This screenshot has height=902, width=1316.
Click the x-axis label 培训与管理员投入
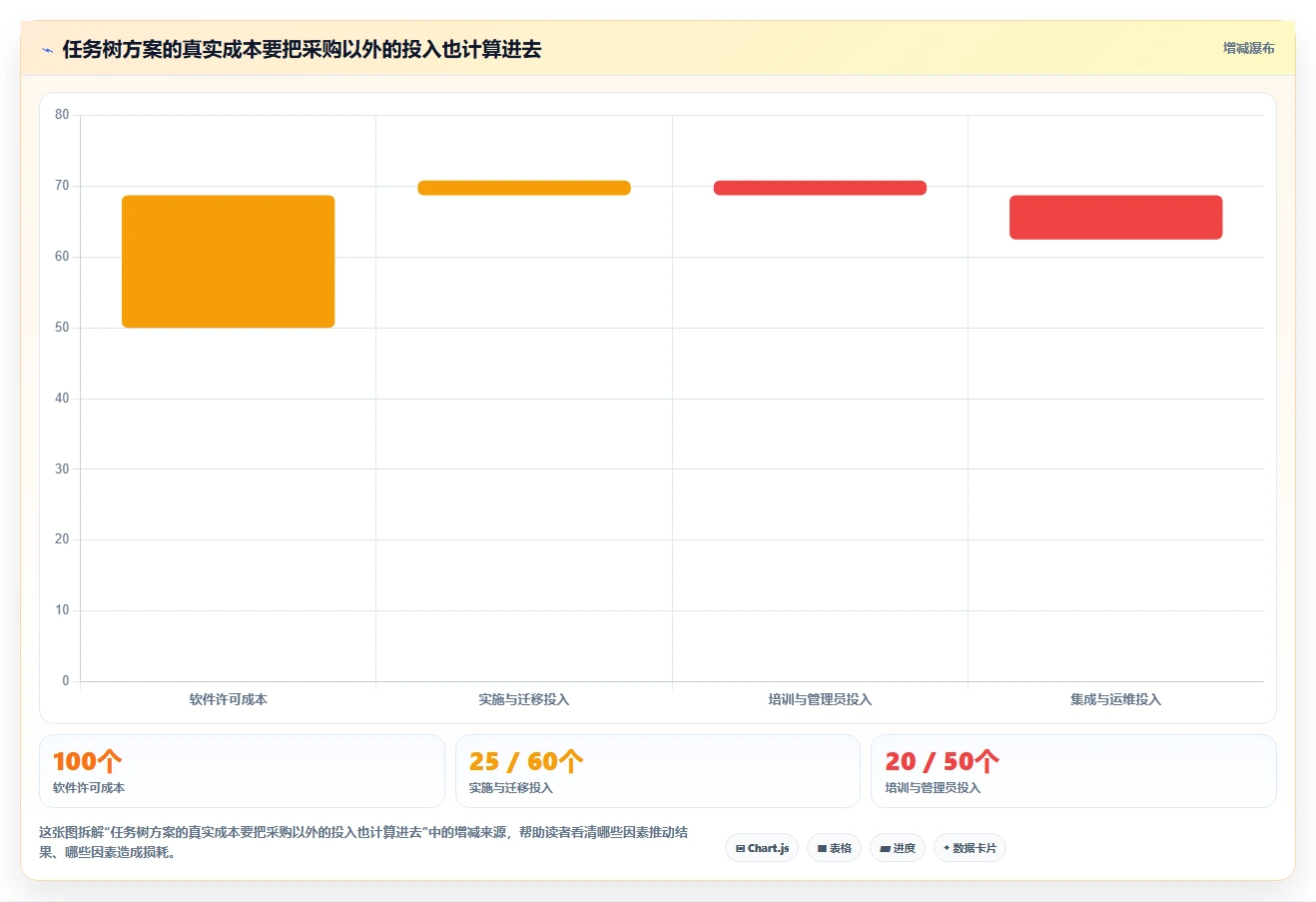[x=820, y=699]
